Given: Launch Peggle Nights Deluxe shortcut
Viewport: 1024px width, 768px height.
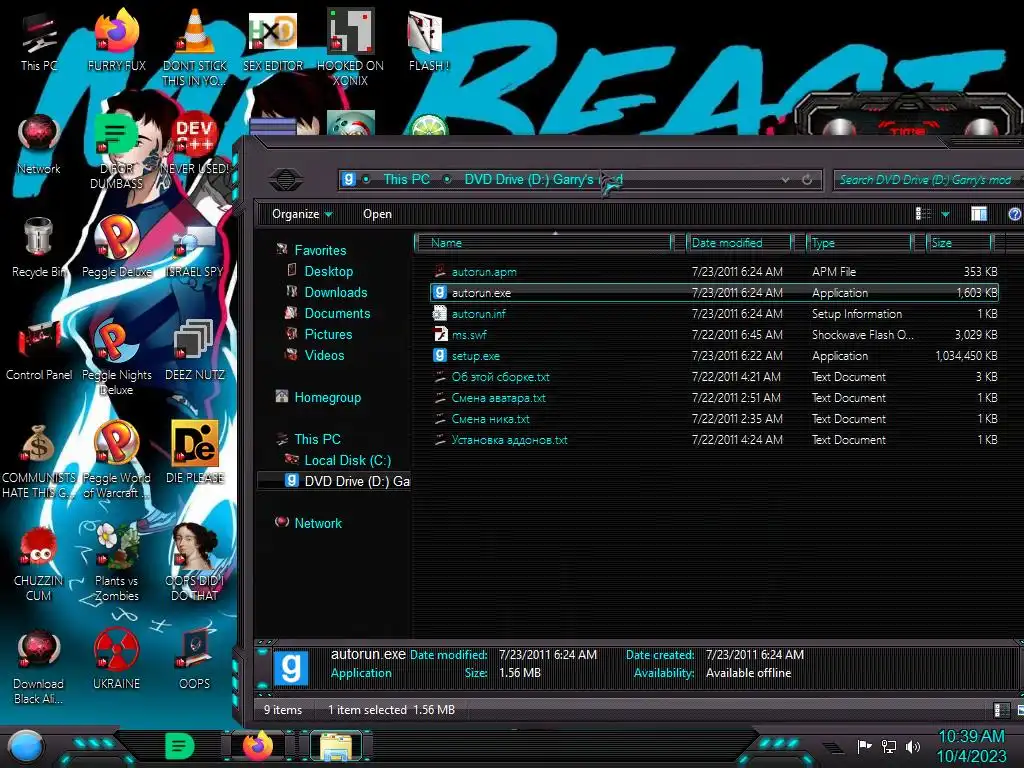Looking at the screenshot, I should pos(116,358).
